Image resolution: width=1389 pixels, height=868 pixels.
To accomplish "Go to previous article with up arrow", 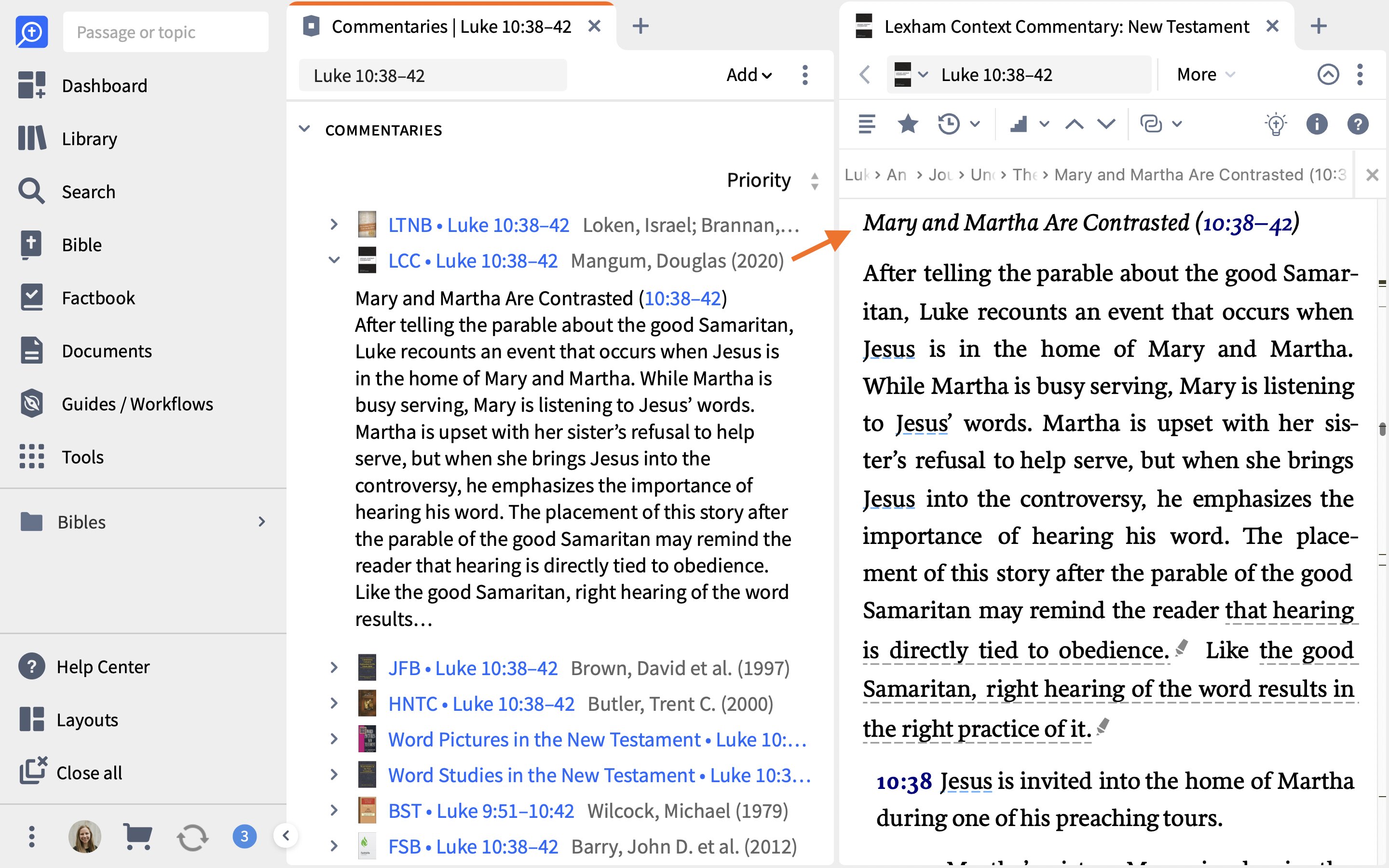I will tap(1075, 124).
